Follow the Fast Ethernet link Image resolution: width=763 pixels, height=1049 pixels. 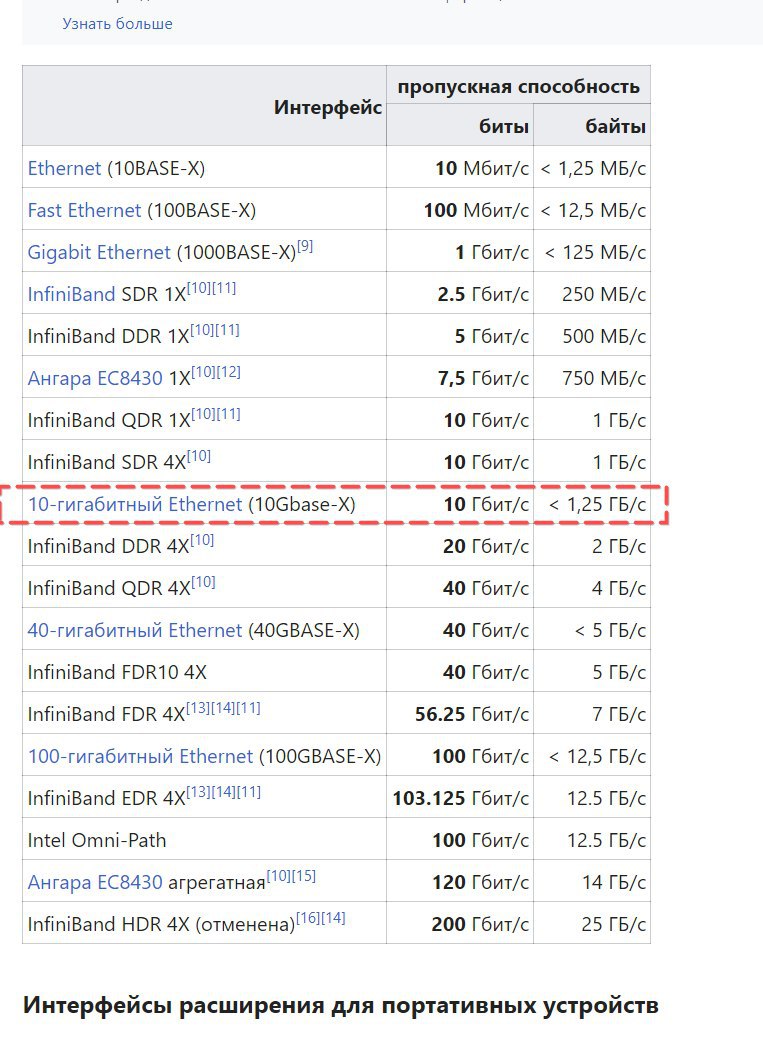84,210
